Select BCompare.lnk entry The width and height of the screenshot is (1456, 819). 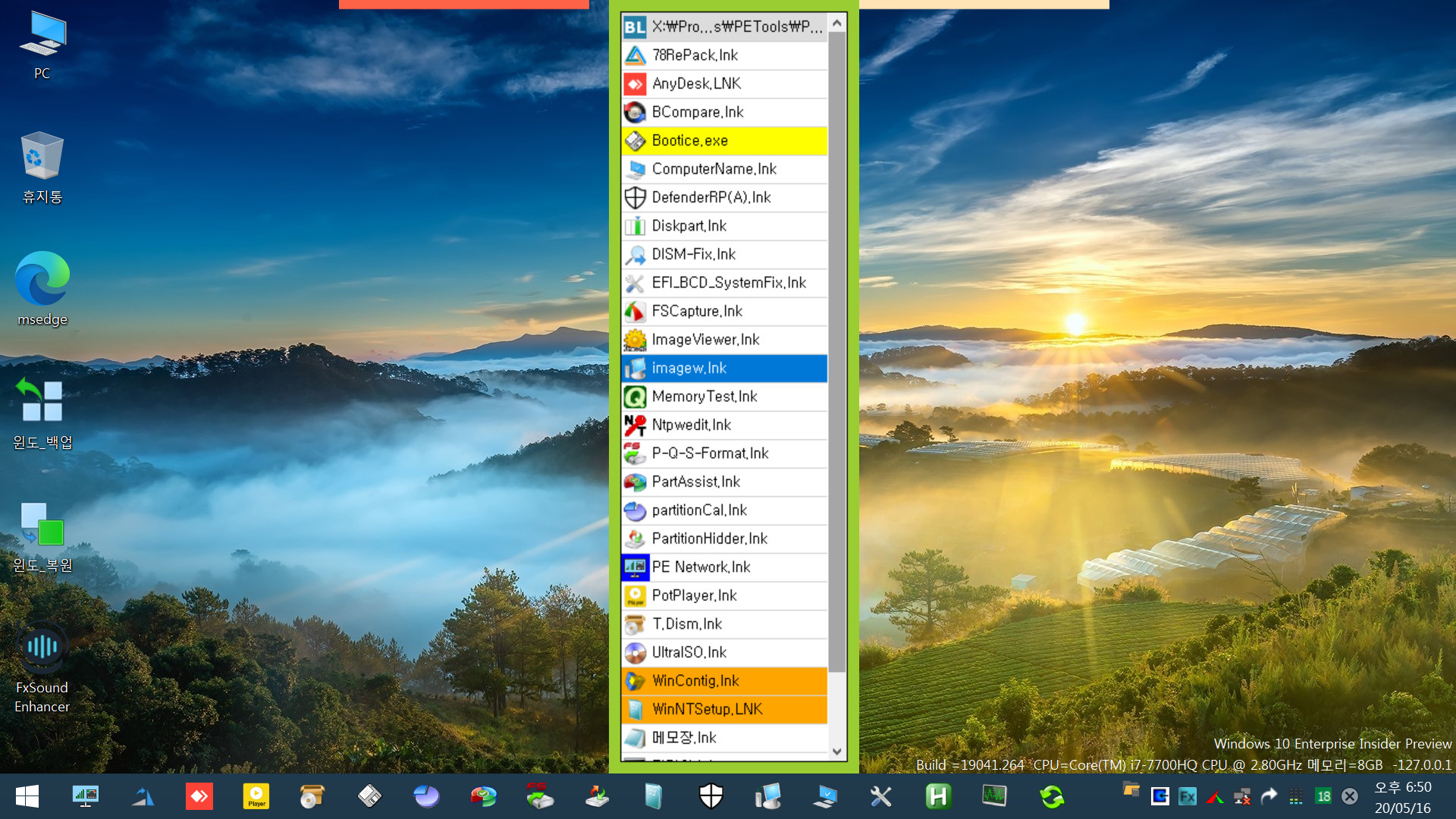724,112
